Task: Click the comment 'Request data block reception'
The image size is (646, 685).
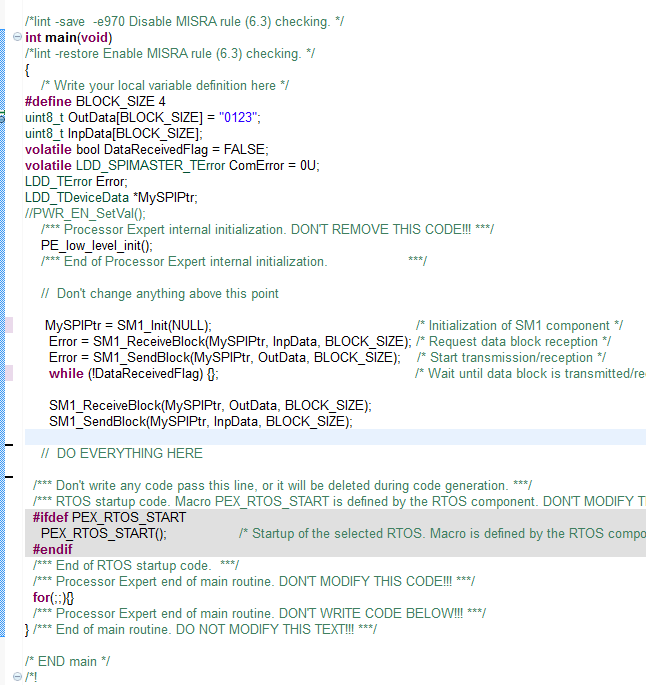Action: pos(513,342)
